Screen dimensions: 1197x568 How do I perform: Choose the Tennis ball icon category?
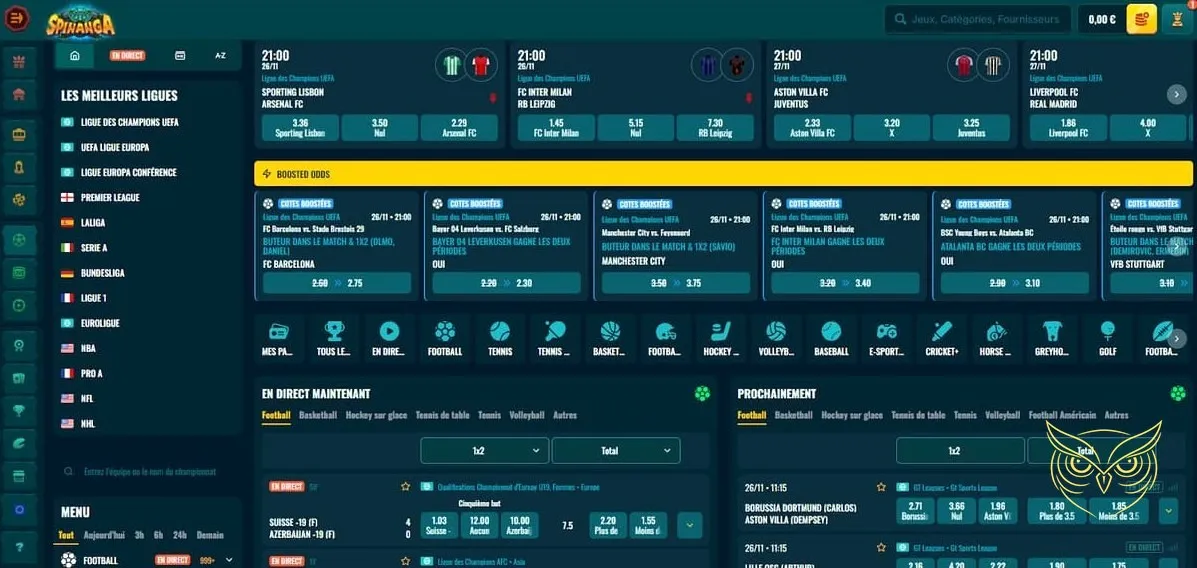(x=500, y=339)
